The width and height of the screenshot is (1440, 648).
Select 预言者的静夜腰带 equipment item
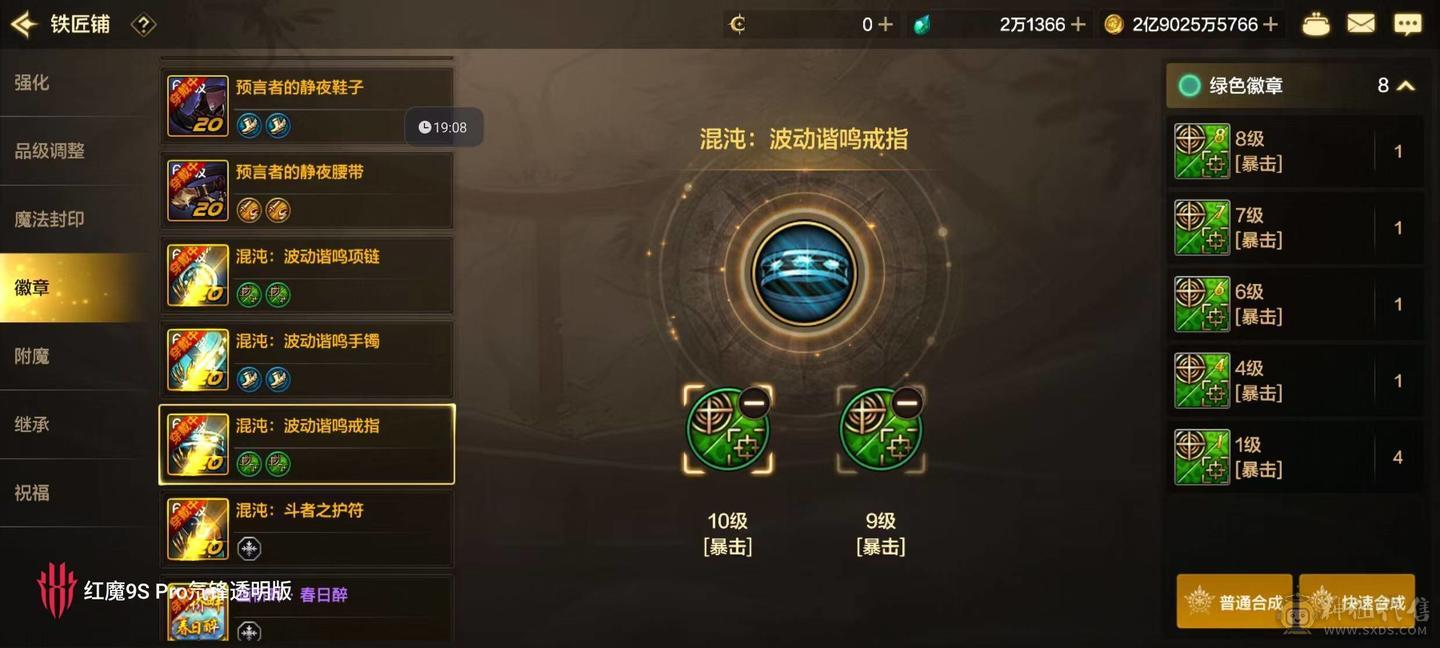click(307, 190)
